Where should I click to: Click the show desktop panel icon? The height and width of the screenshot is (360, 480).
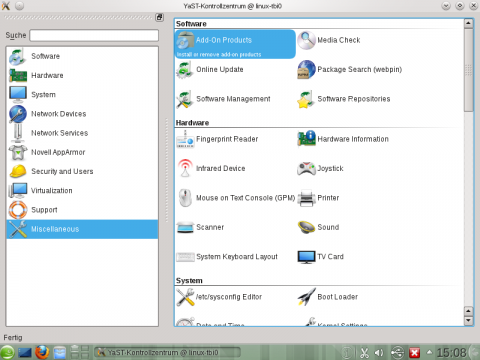[25, 353]
